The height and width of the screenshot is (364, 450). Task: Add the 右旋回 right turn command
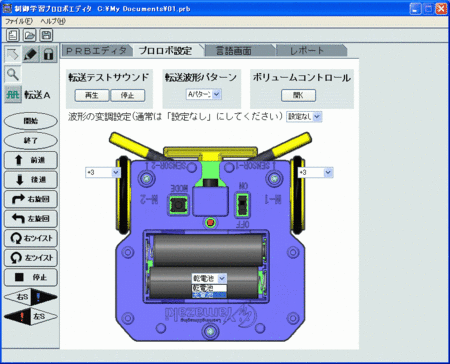pos(31,199)
